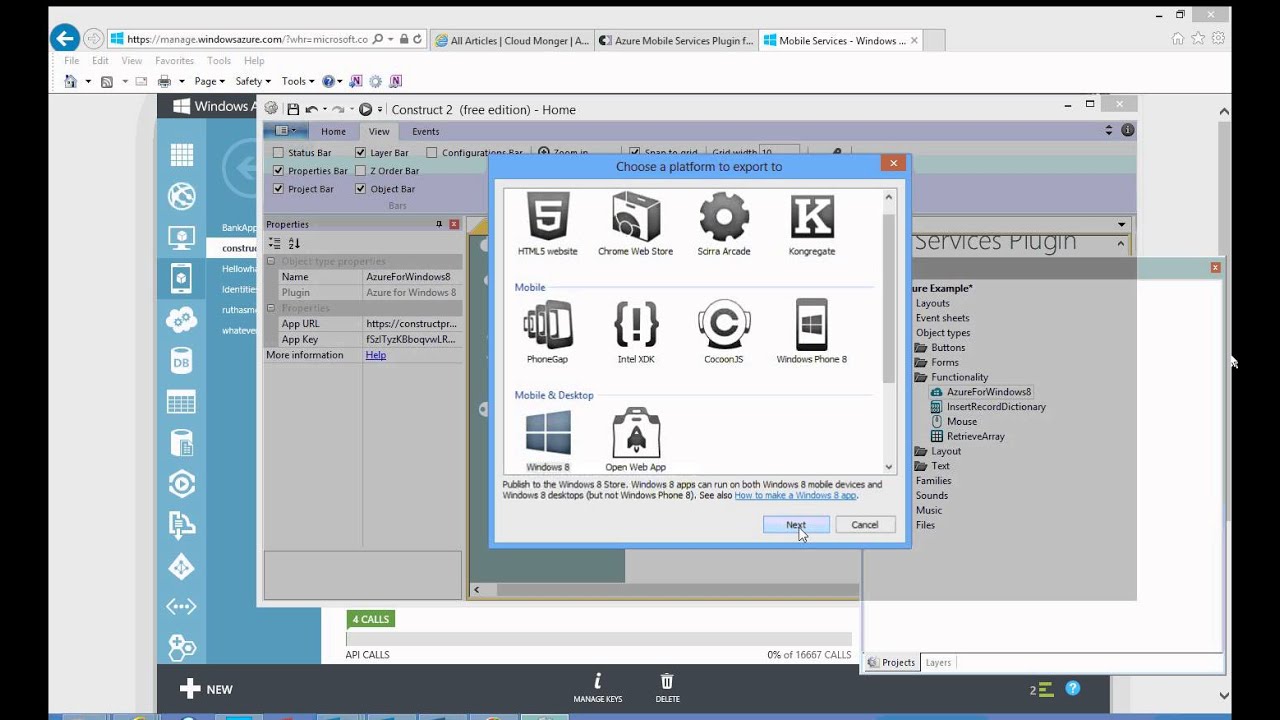Click Undo arrow in Construct 2 title bar
The image size is (1280, 720).
(x=311, y=109)
